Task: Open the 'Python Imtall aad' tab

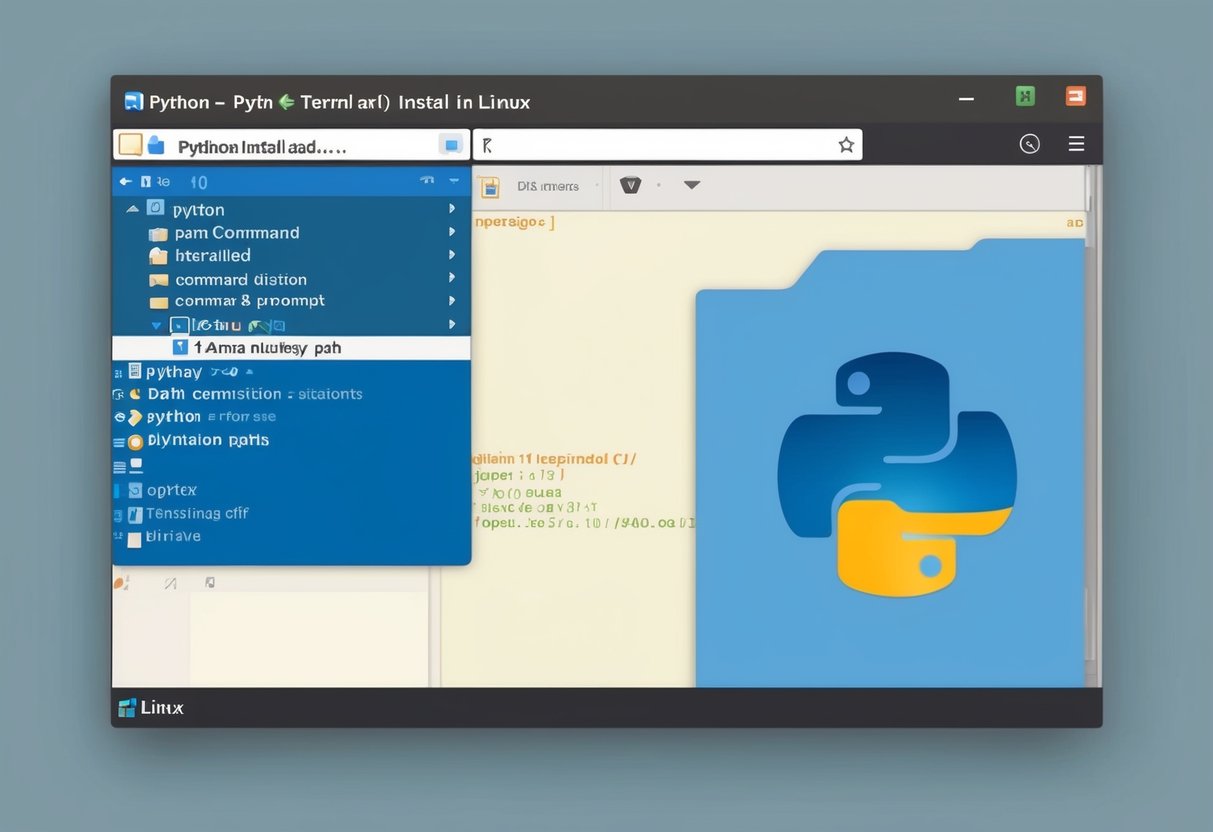Action: coord(262,146)
